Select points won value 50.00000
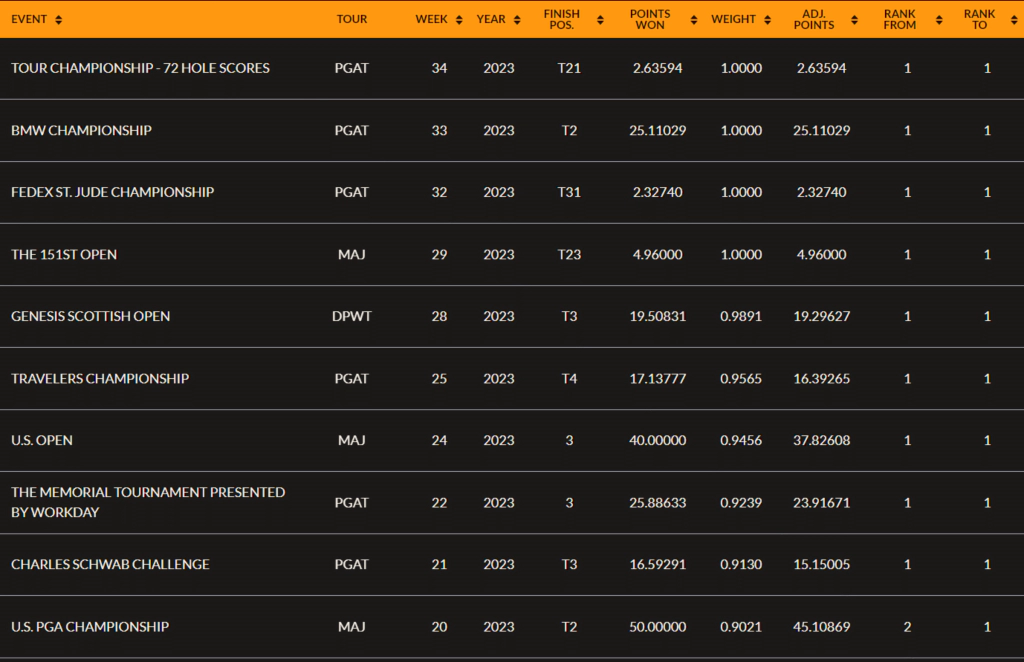1024x662 pixels. 657,626
